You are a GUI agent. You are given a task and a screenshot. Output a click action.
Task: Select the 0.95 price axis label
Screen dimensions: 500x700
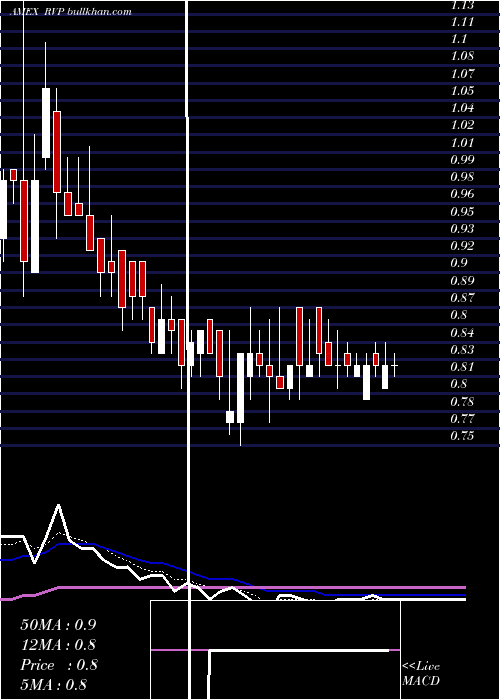tap(462, 211)
